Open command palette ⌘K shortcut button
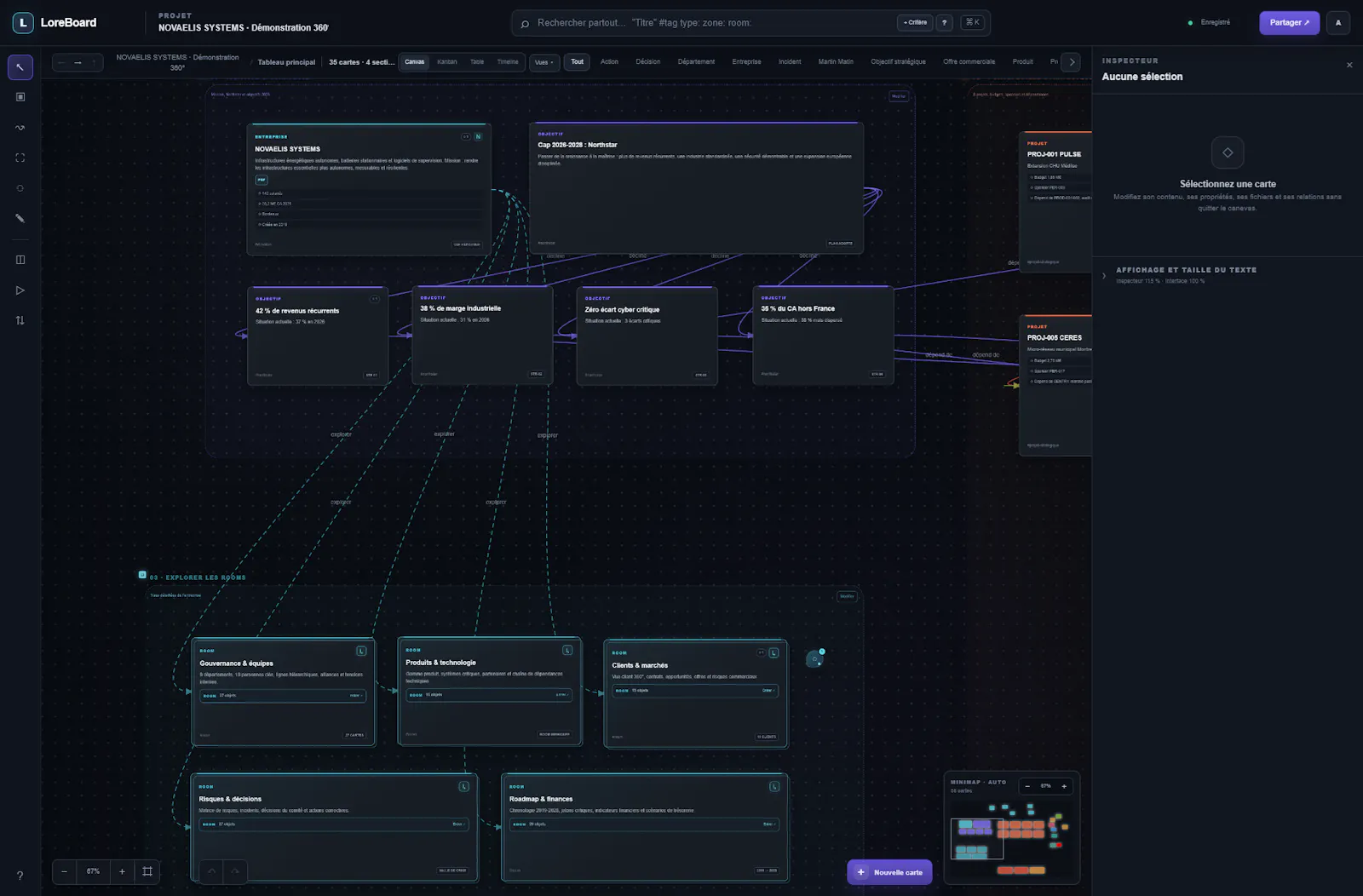 point(972,23)
